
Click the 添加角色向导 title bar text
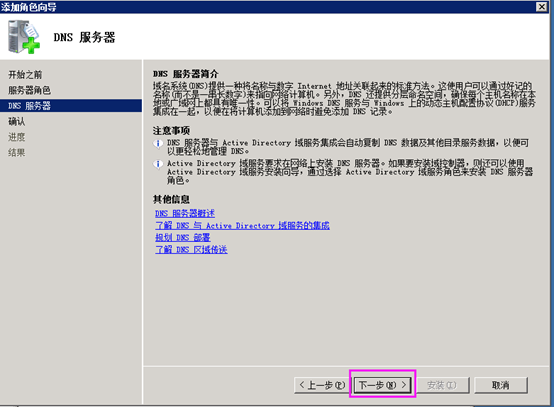(x=28, y=6)
